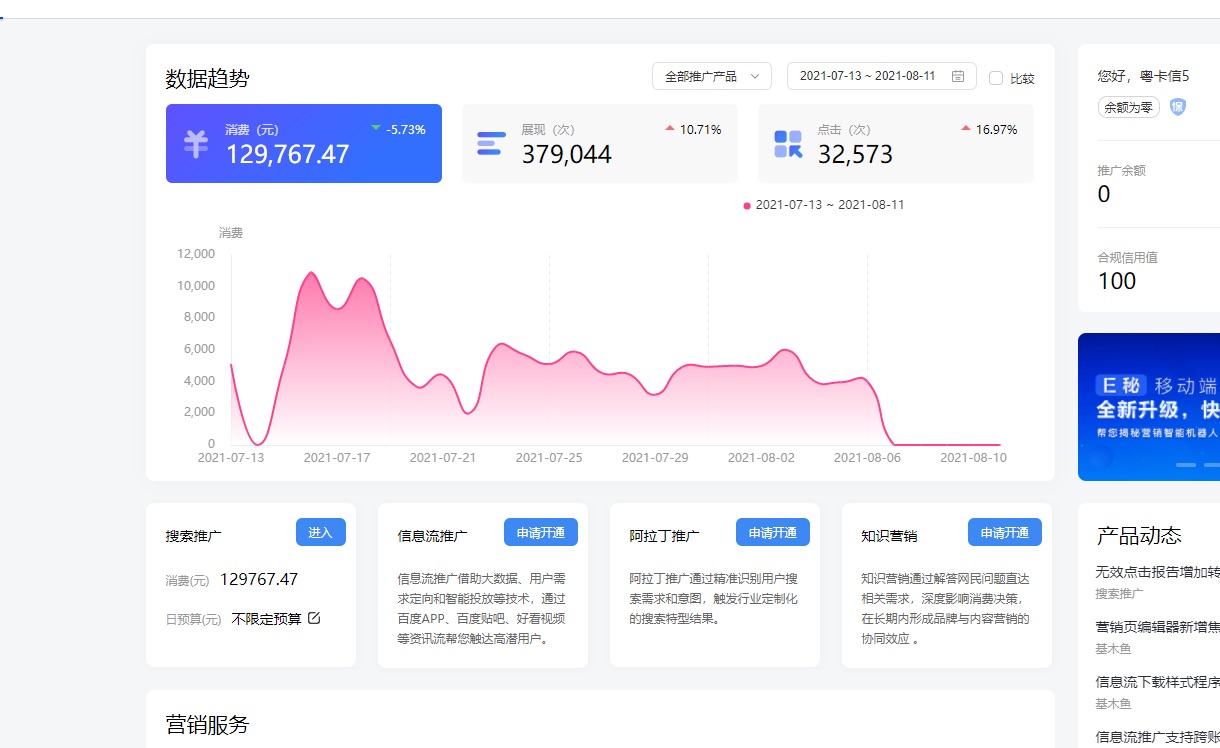Click the cursor icon beside 点击

[x=789, y=143]
